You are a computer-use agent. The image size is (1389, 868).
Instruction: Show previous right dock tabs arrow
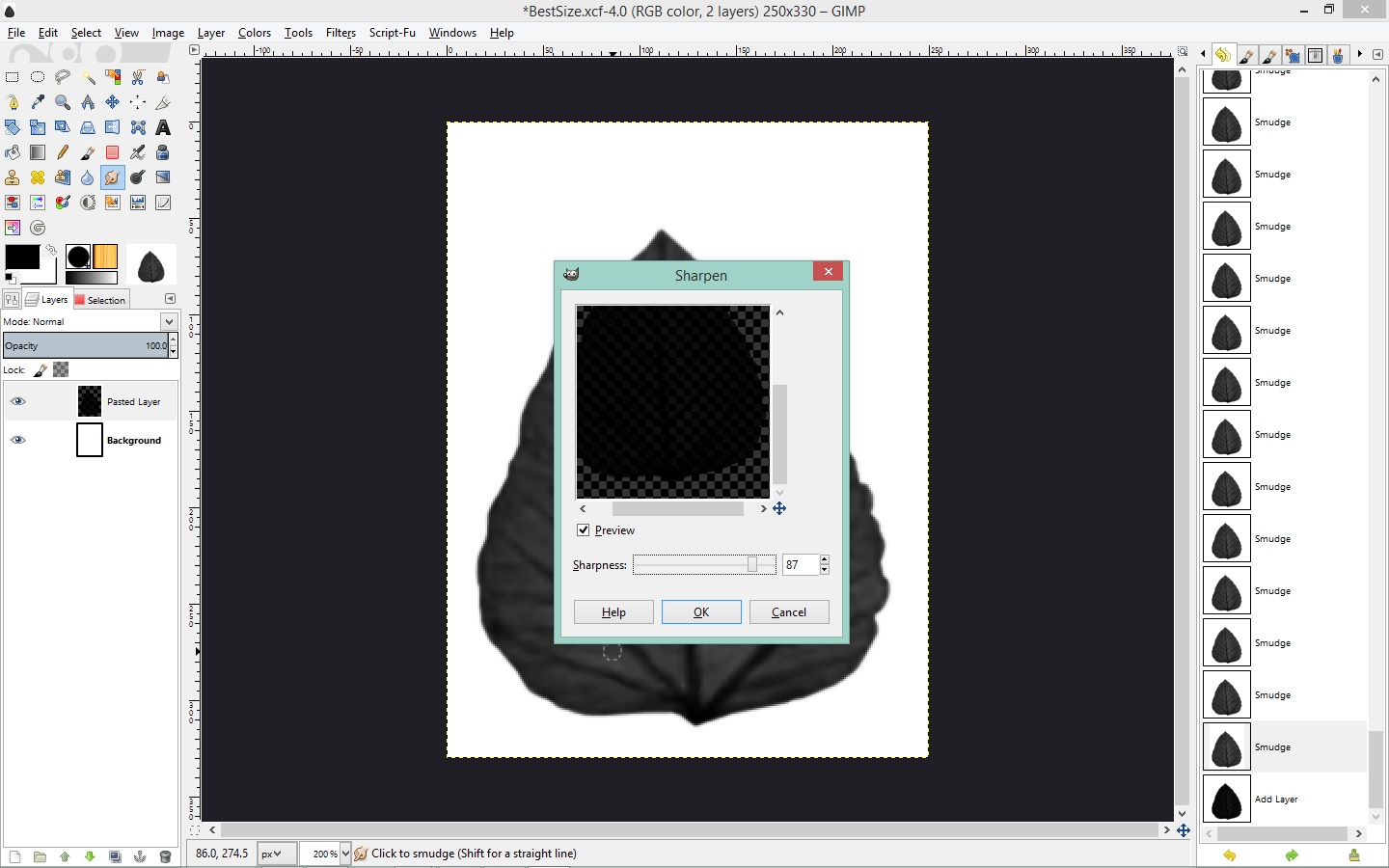pyautogui.click(x=1203, y=55)
